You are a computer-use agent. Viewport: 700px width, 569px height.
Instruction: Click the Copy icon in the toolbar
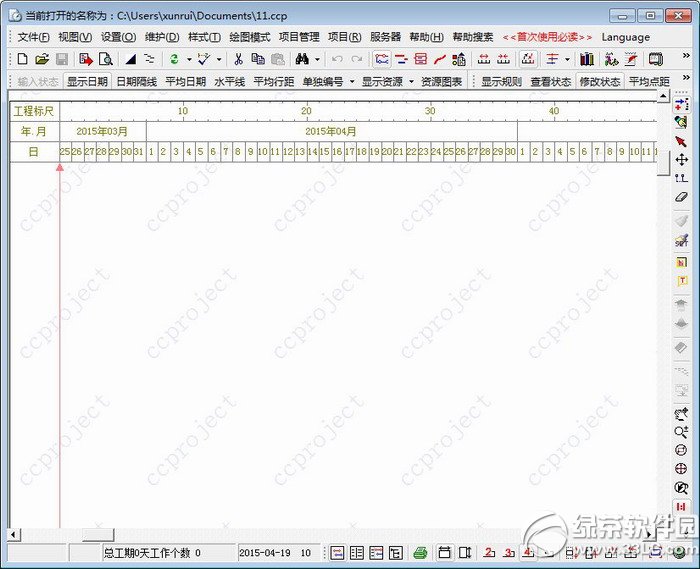coord(258,59)
